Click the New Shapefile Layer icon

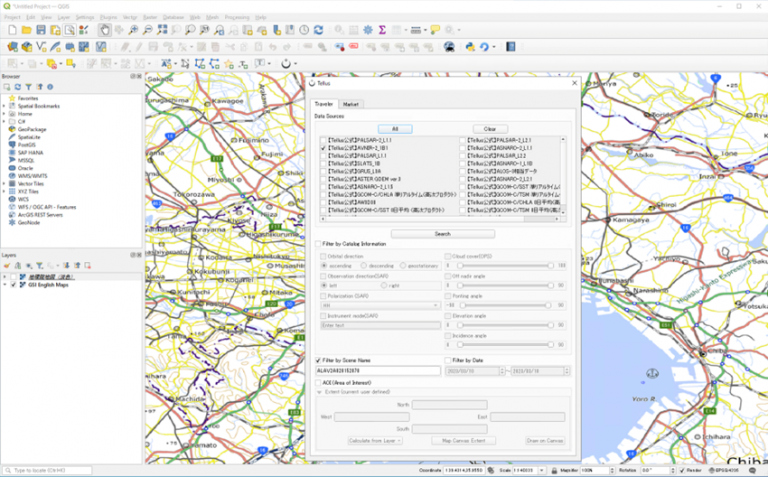click(x=41, y=47)
